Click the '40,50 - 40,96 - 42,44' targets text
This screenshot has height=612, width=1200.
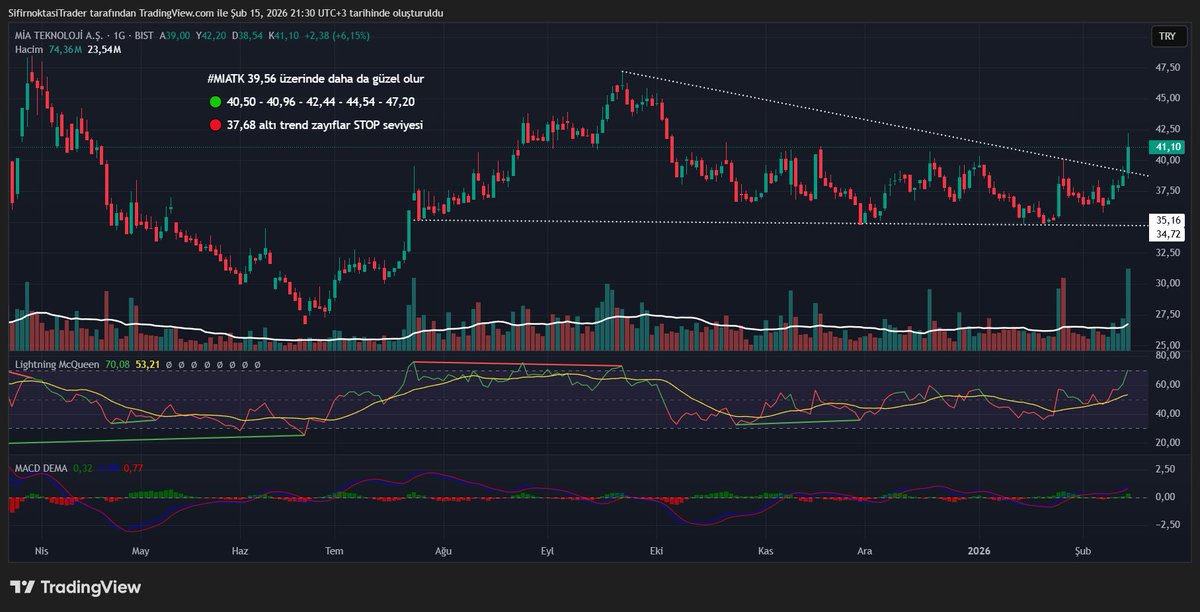(321, 101)
